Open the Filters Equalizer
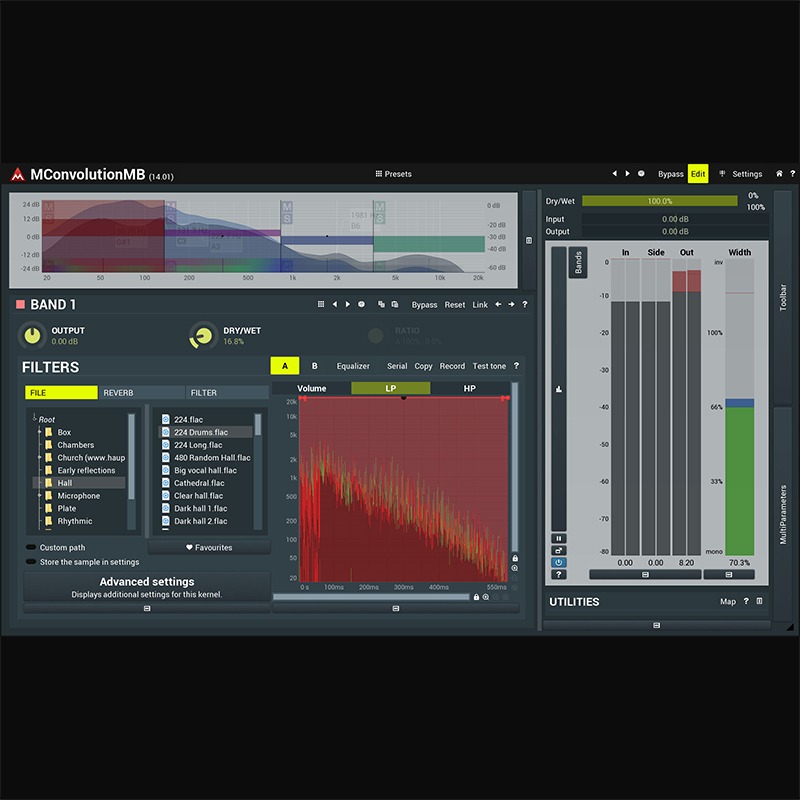This screenshot has width=800, height=800. click(x=353, y=366)
